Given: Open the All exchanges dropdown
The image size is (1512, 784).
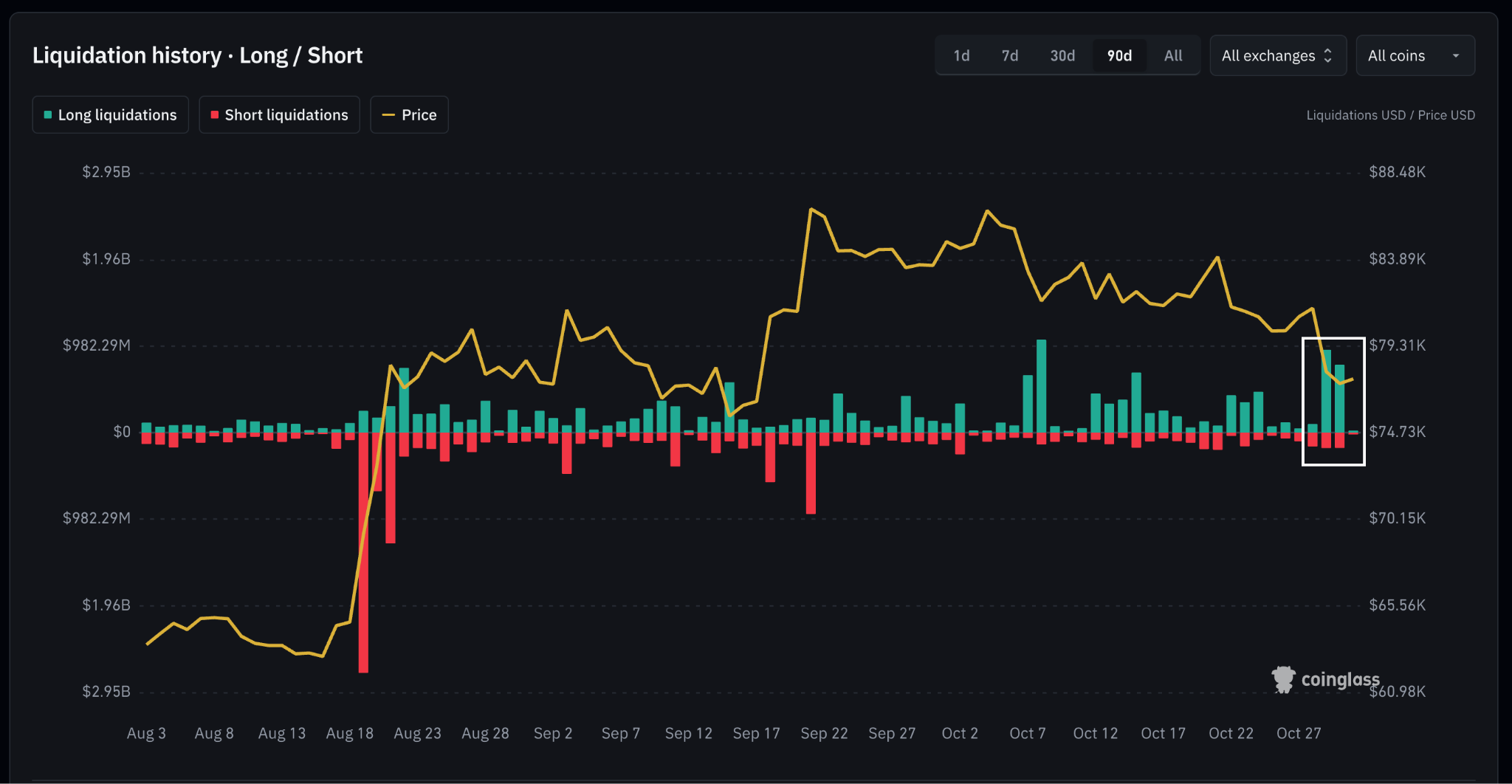Looking at the screenshot, I should tap(1278, 55).
